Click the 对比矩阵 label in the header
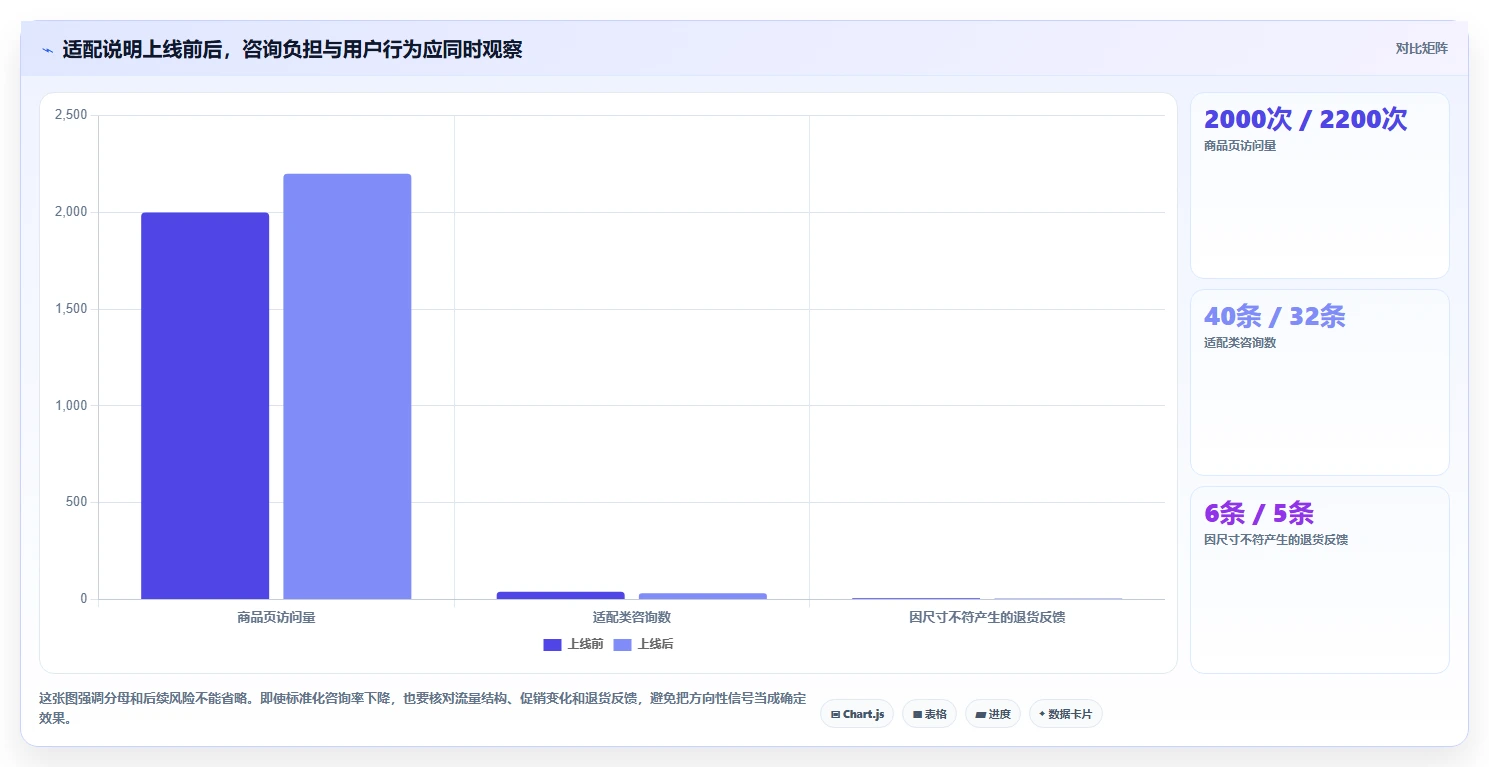The height and width of the screenshot is (767, 1489). (x=1422, y=48)
